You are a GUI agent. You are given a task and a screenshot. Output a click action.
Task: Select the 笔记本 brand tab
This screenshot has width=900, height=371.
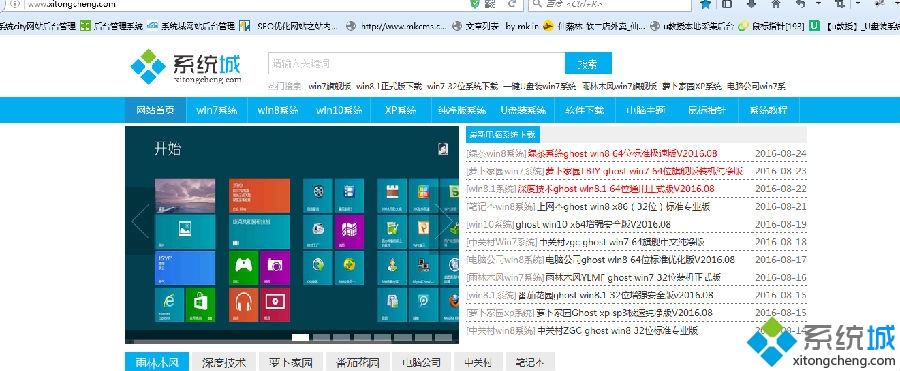pos(530,362)
